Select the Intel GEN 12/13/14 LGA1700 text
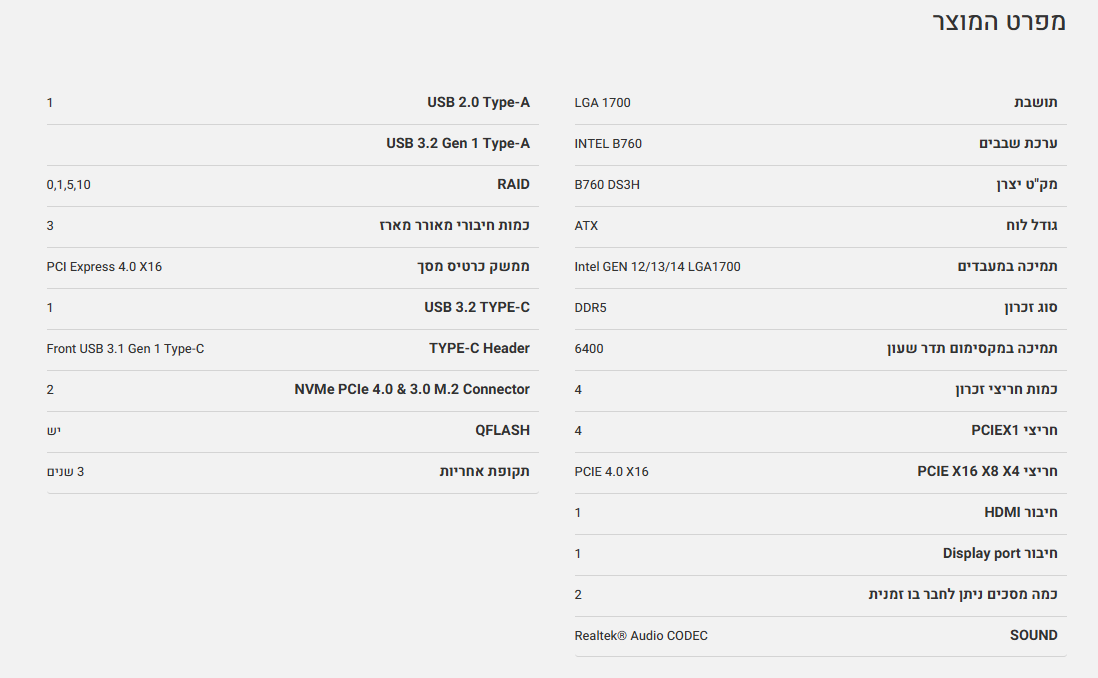Screen dimensions: 1098x678 (x=657, y=267)
